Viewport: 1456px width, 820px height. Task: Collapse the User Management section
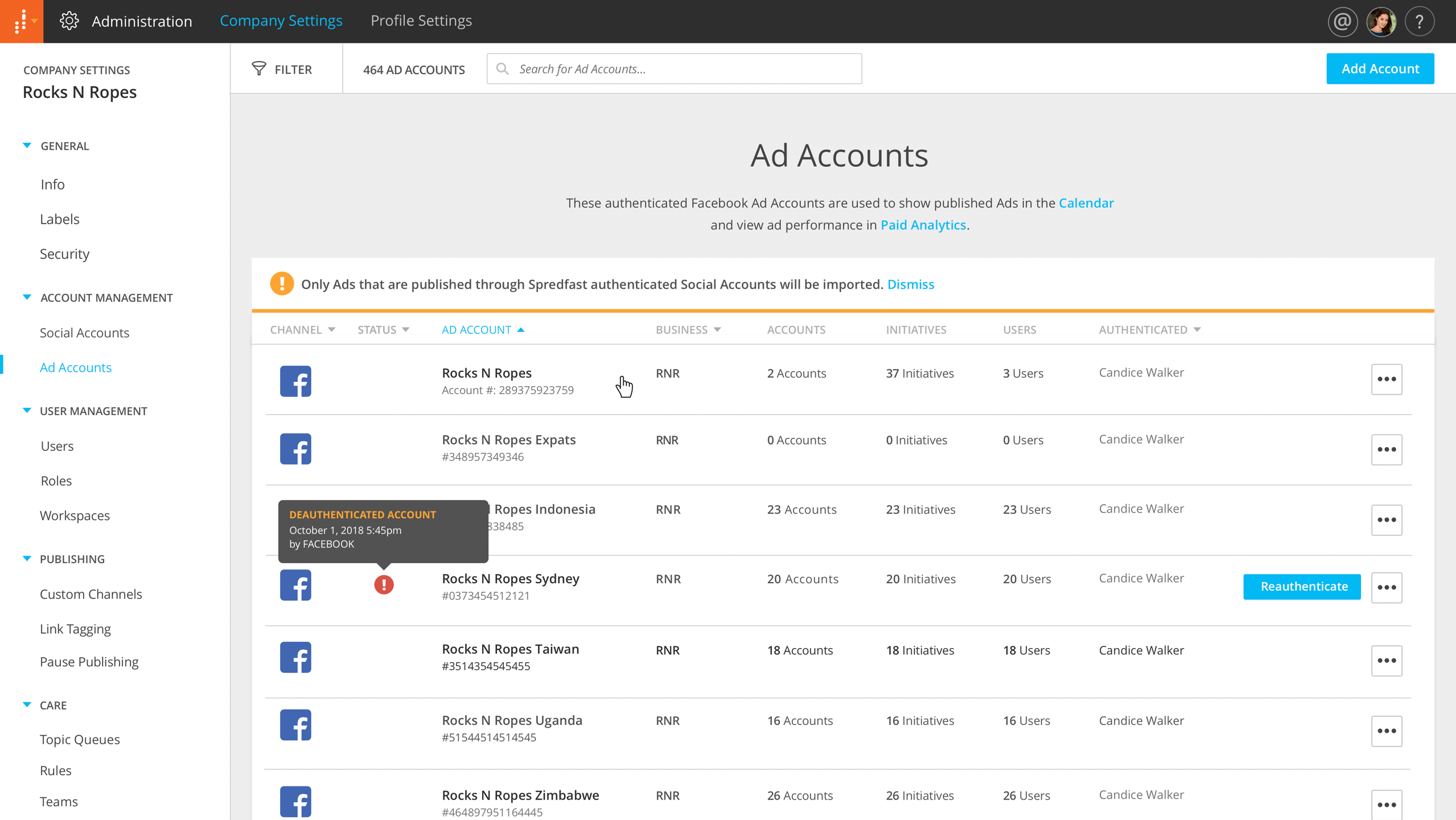[27, 411]
